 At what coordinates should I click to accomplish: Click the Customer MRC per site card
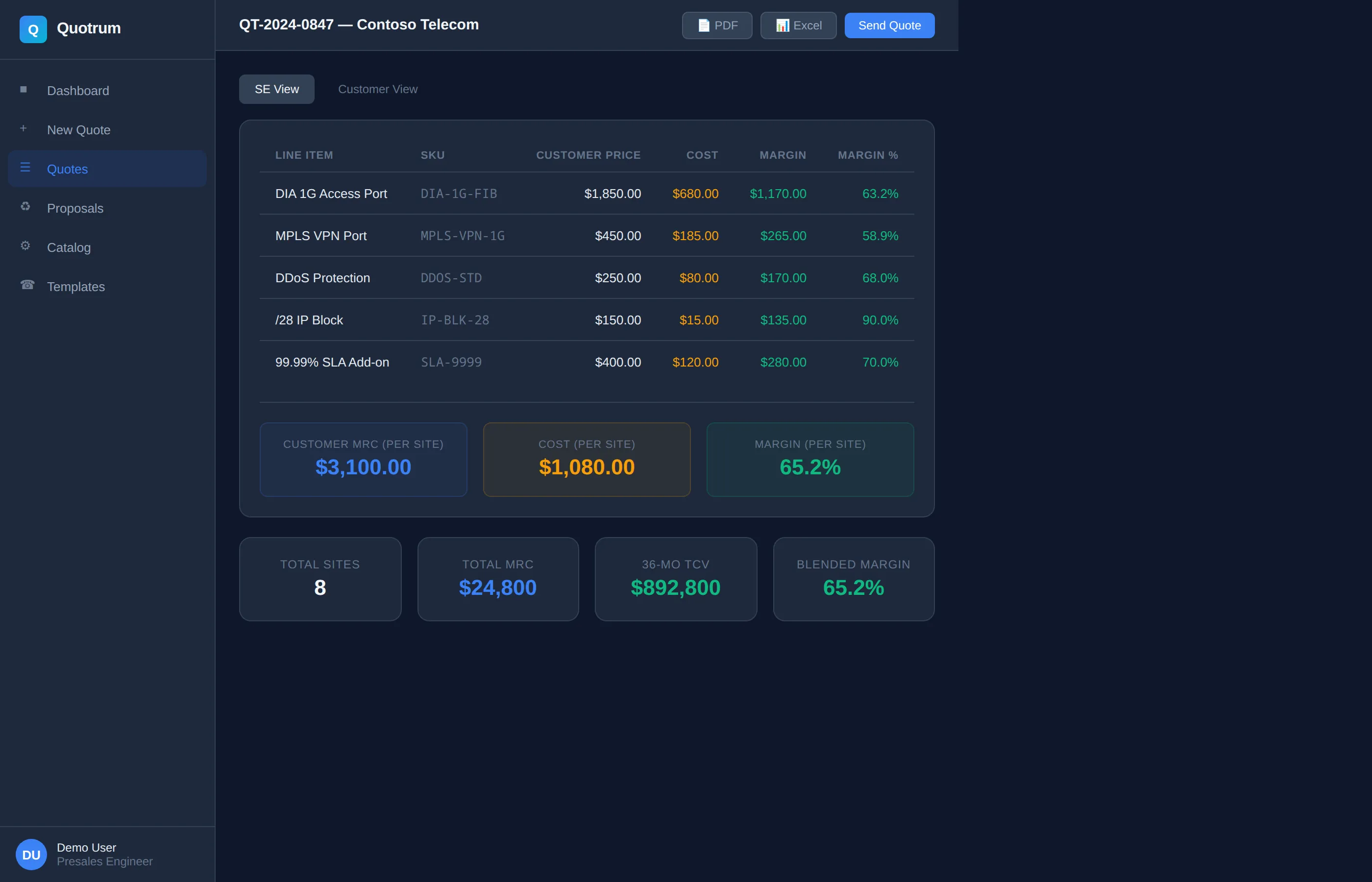[363, 459]
